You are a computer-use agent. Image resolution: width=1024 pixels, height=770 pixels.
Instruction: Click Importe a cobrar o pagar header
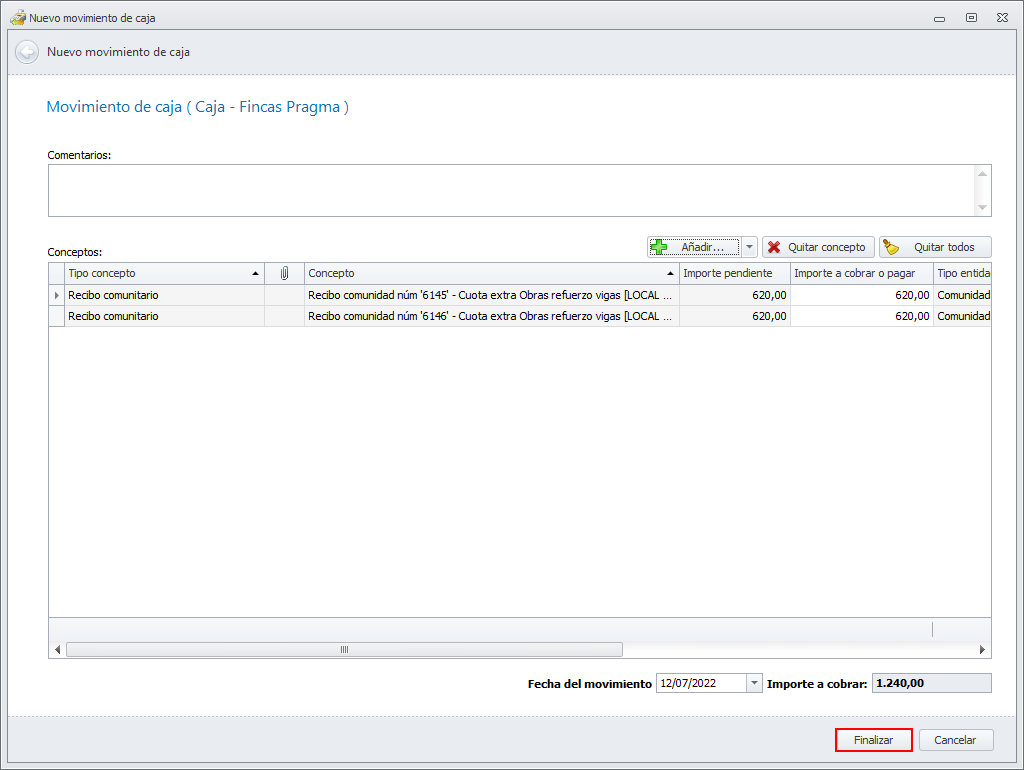861,273
